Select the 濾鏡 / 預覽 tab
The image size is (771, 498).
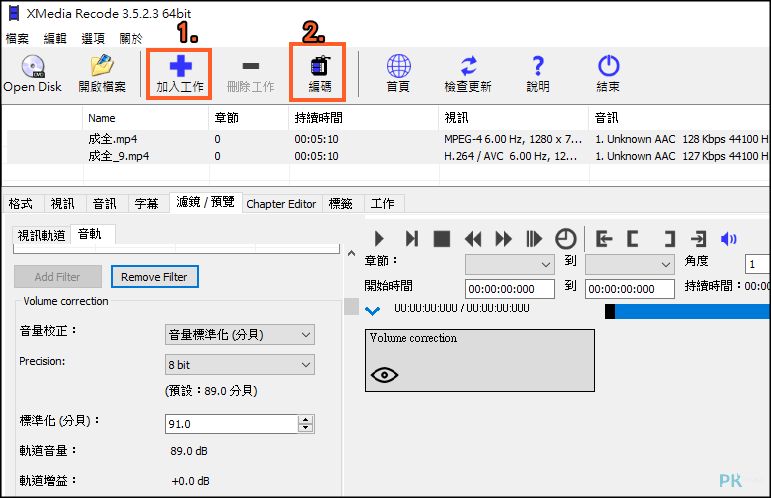(x=206, y=202)
